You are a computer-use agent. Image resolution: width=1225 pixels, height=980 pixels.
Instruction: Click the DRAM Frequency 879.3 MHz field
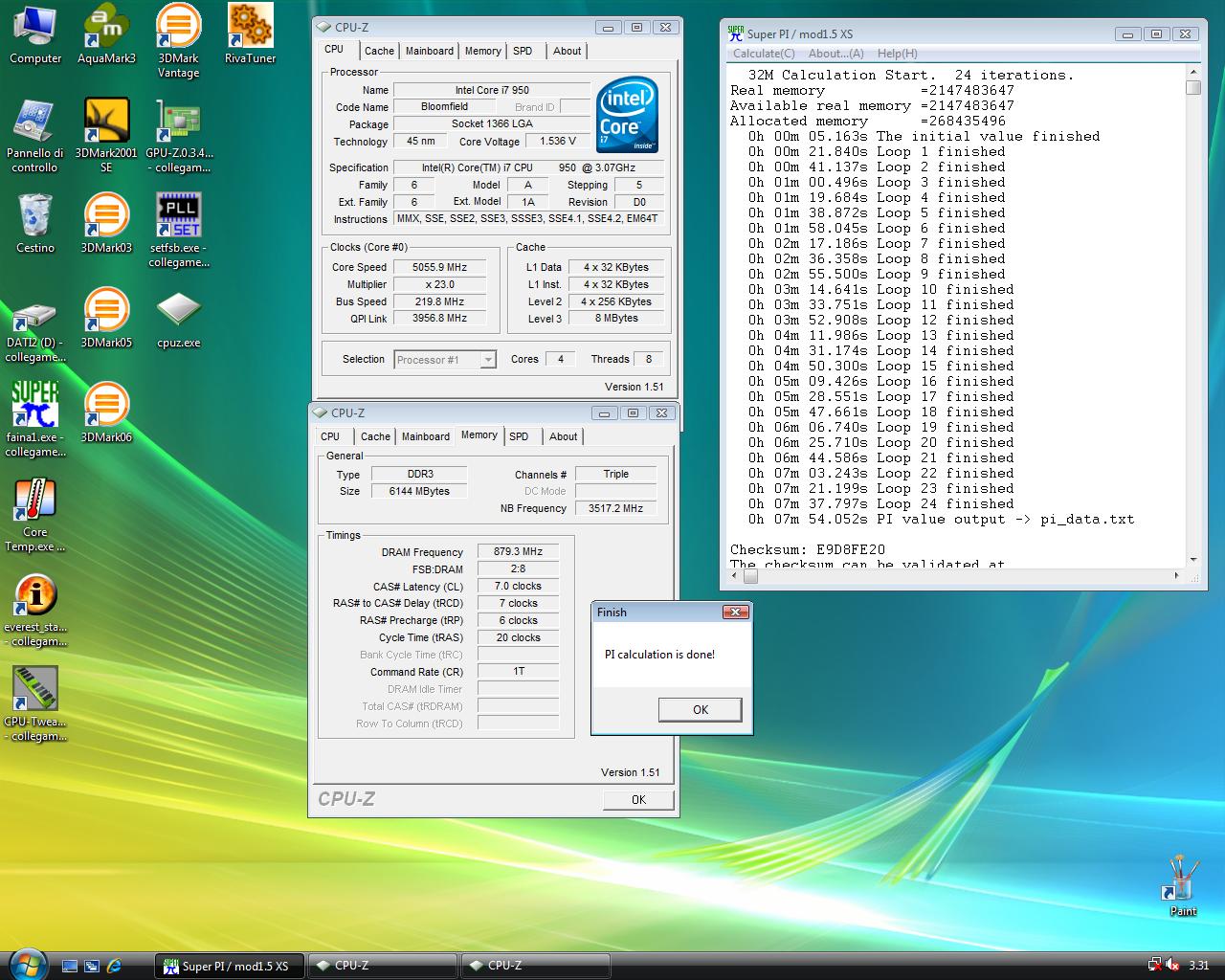518,551
